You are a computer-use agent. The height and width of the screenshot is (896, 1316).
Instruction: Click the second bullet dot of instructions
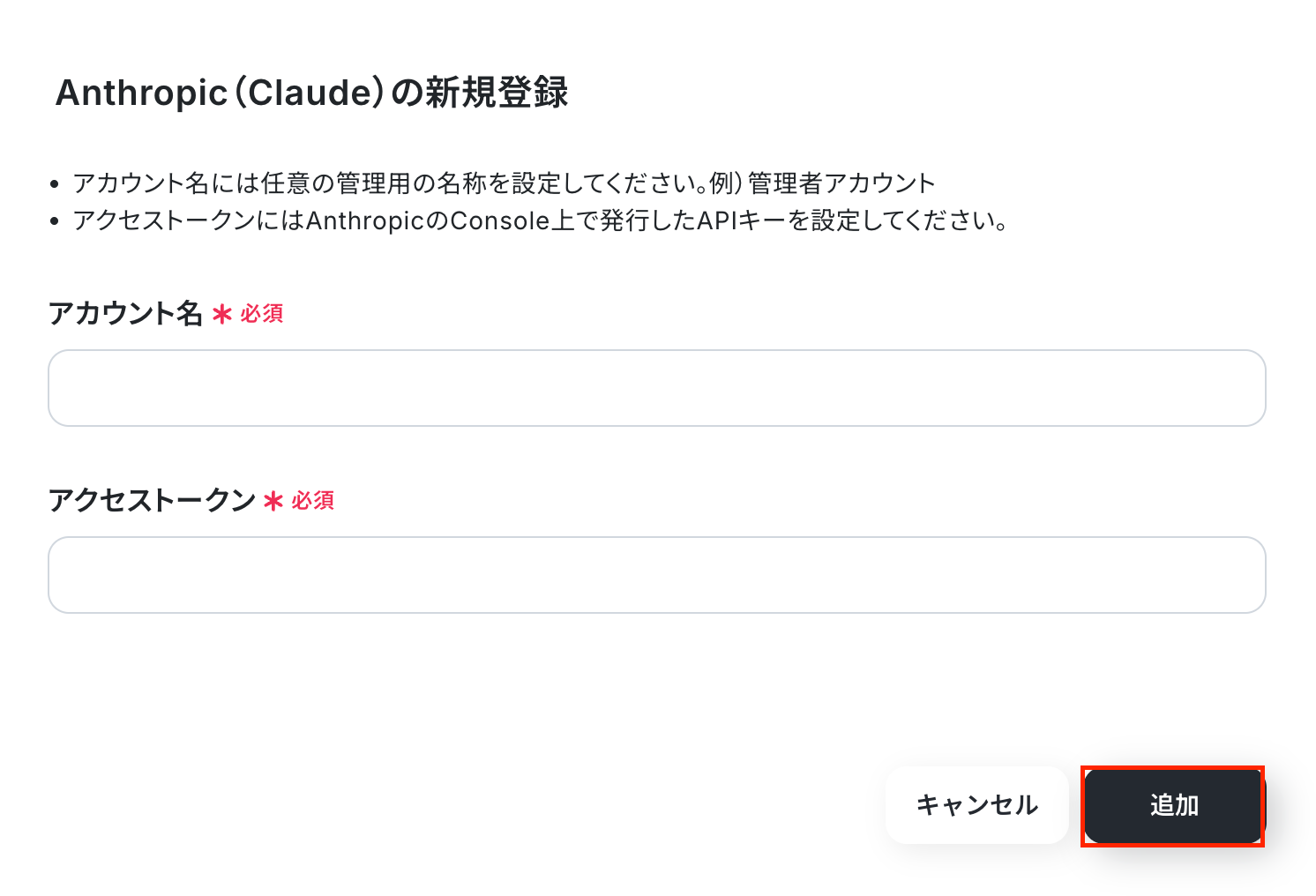click(55, 221)
